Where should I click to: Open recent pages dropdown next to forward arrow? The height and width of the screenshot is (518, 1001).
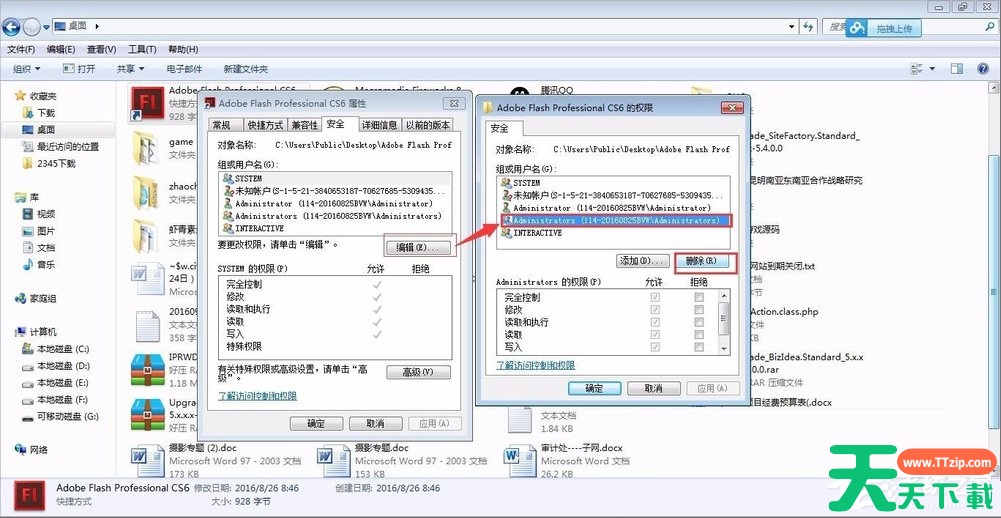(x=47, y=27)
